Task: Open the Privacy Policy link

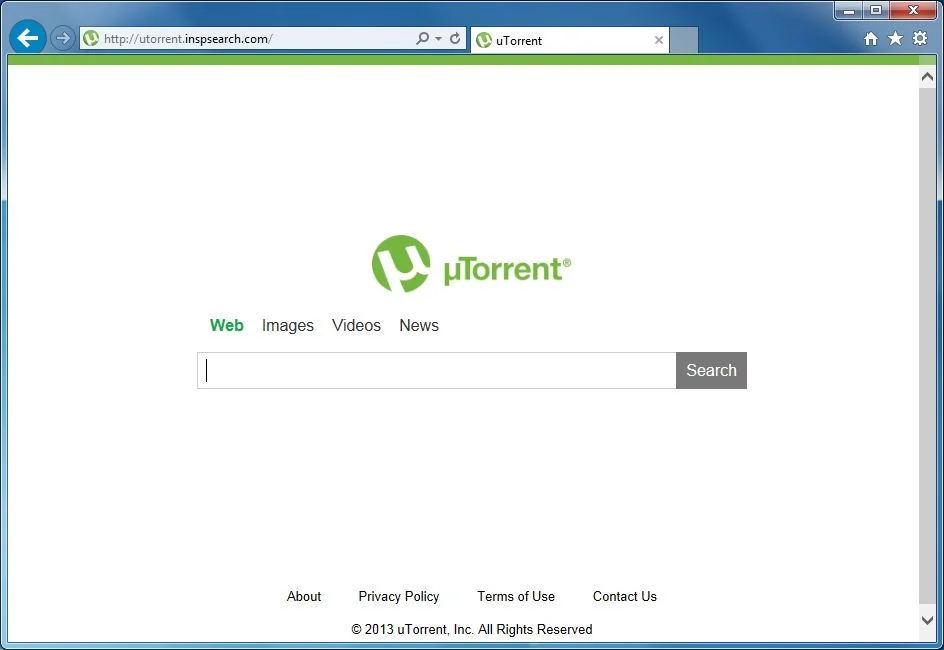Action: click(x=399, y=596)
